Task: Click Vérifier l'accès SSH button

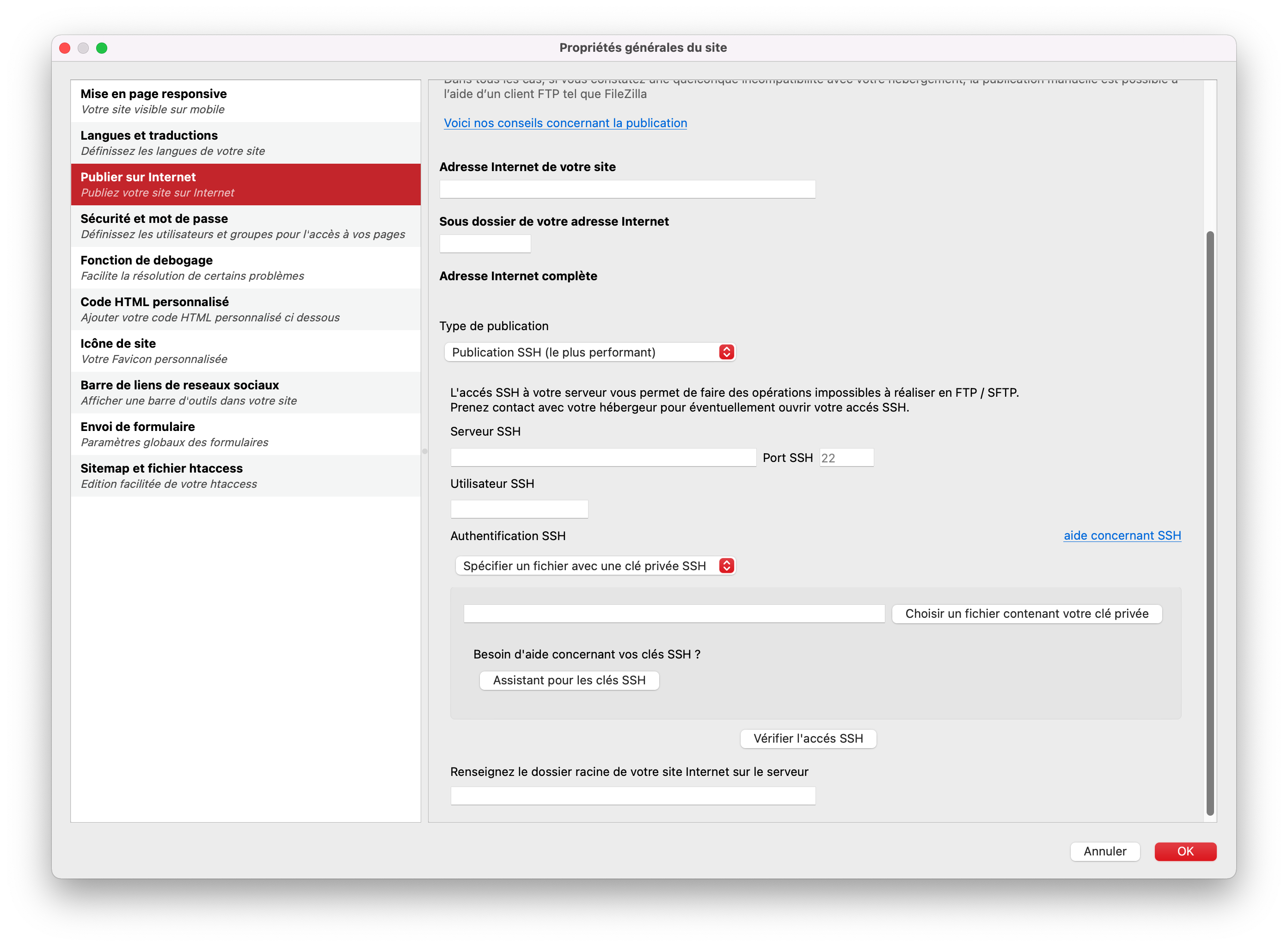Action: coord(808,738)
